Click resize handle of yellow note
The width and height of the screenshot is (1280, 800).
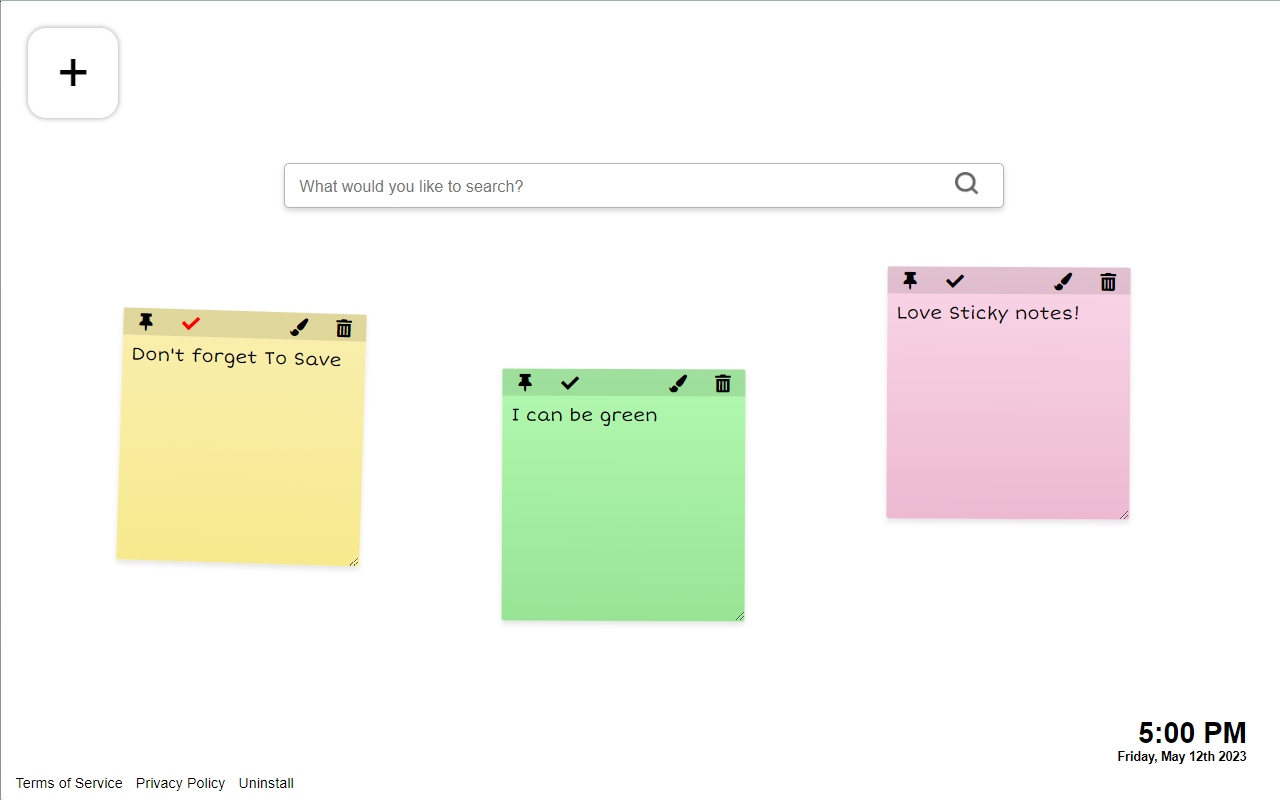pos(353,562)
